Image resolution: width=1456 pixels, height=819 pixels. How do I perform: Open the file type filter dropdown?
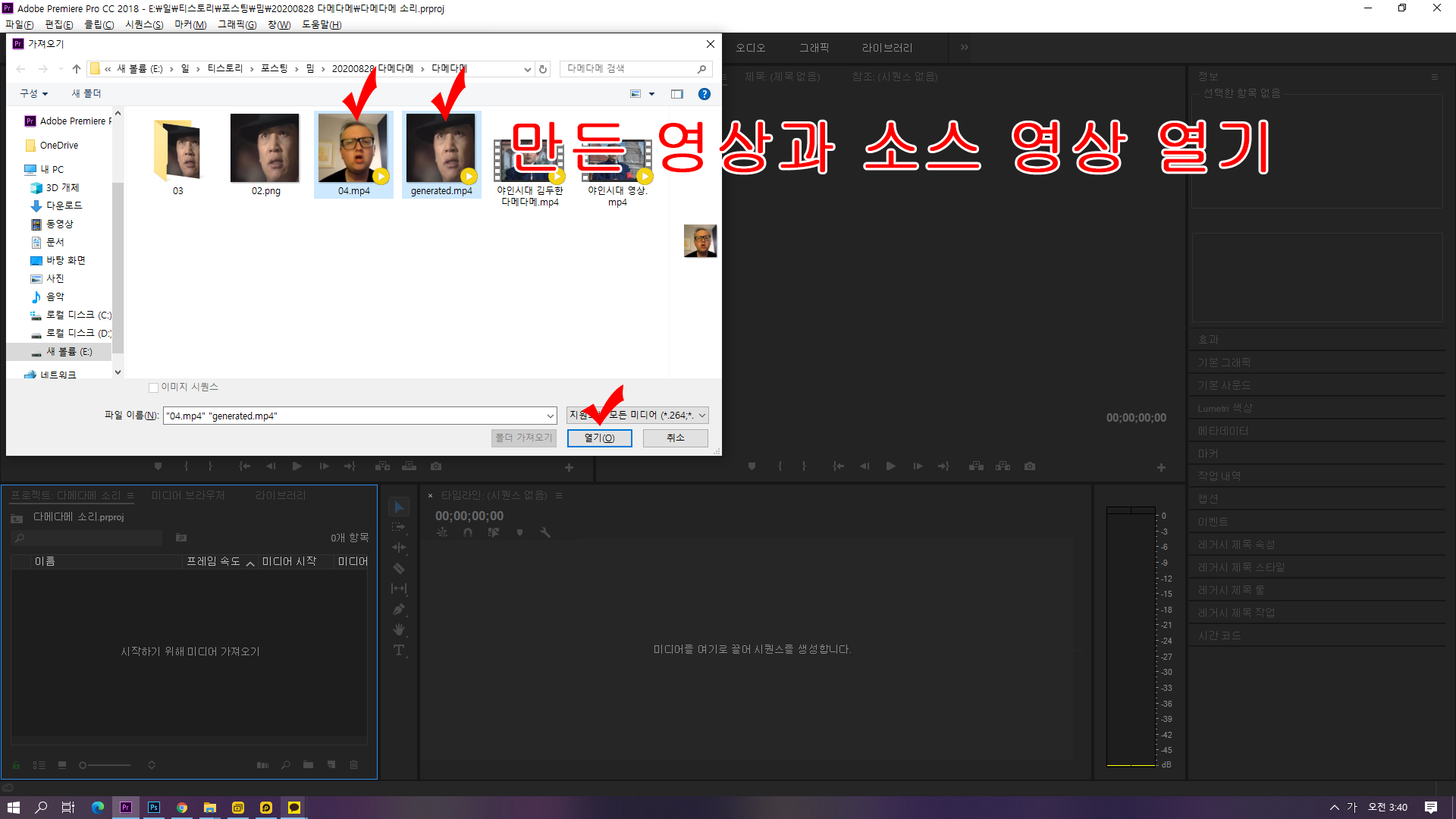click(702, 416)
